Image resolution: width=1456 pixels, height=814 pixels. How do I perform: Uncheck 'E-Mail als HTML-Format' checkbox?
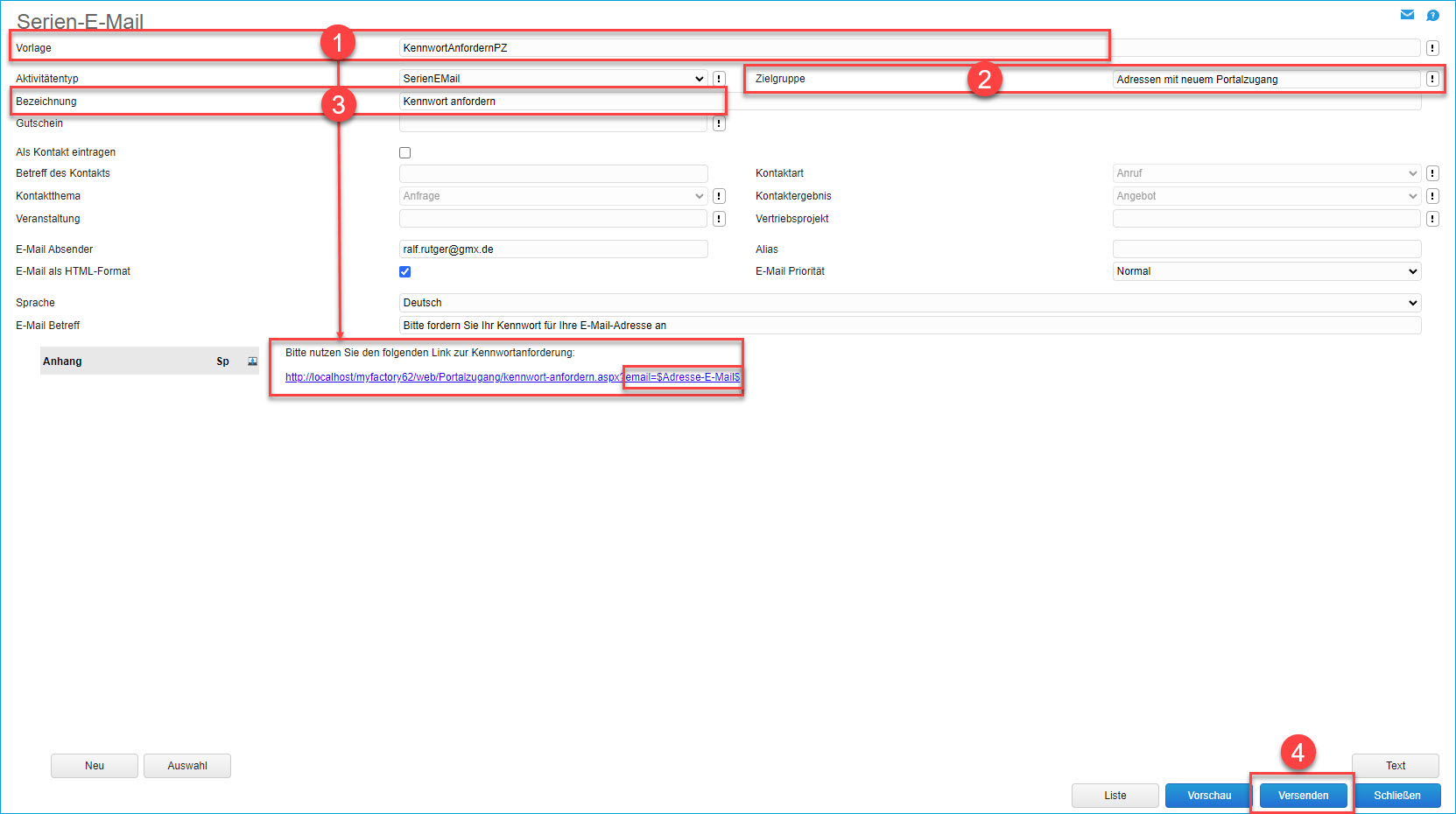404,271
